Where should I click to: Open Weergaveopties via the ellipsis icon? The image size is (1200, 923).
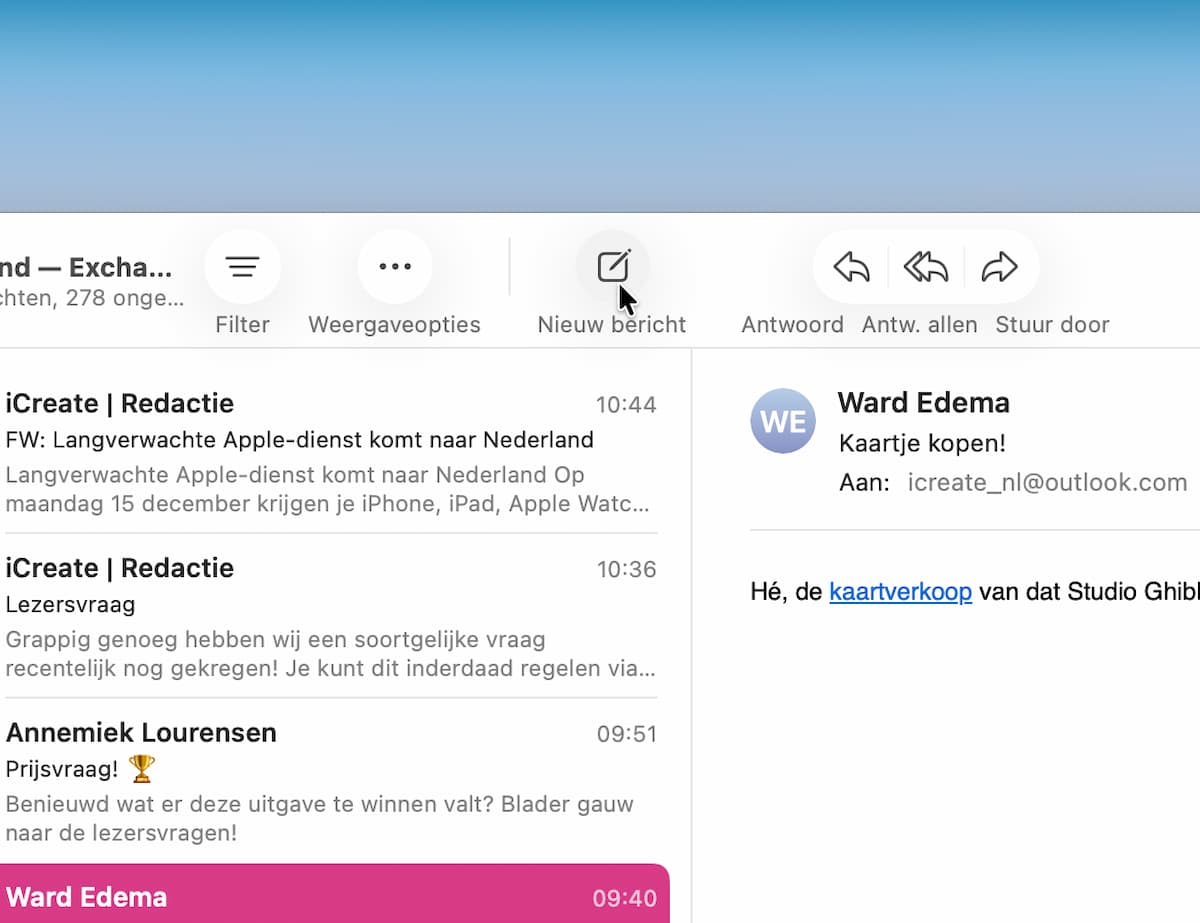(x=394, y=266)
